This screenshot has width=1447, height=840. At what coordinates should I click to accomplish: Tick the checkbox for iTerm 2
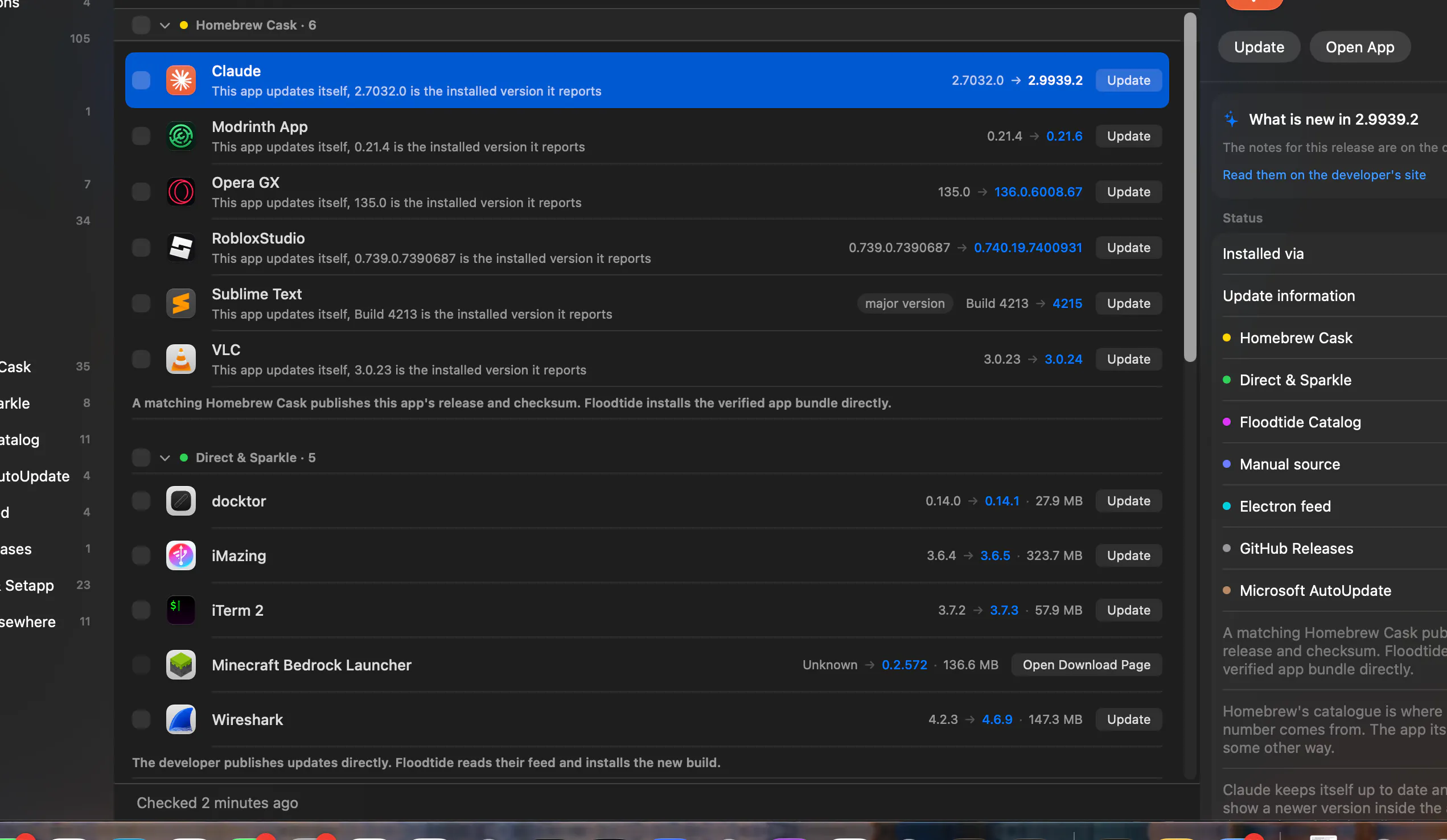[141, 609]
